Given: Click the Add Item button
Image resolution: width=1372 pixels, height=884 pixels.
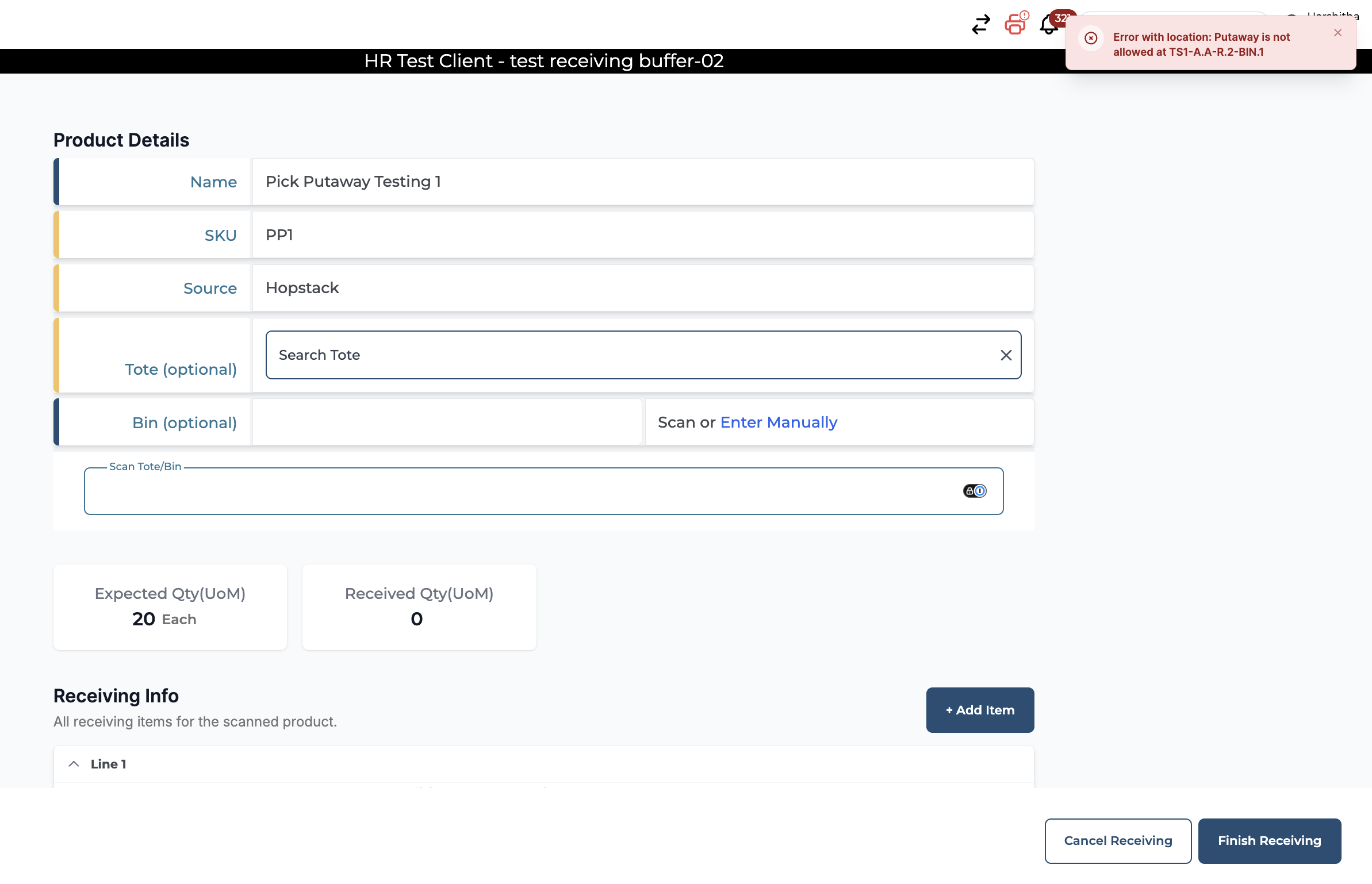Looking at the screenshot, I should pos(980,710).
